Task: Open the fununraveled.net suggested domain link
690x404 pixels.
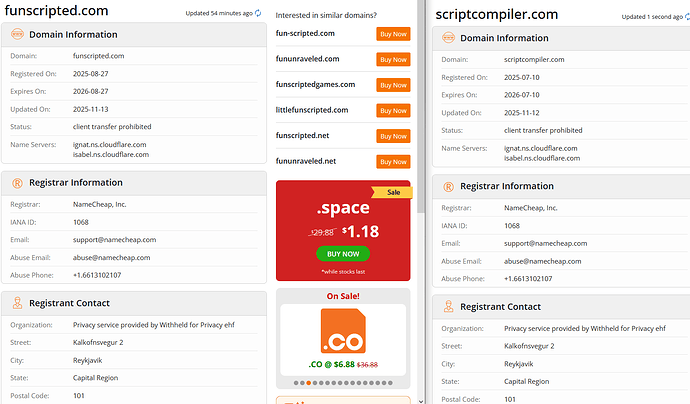Action: coord(306,161)
